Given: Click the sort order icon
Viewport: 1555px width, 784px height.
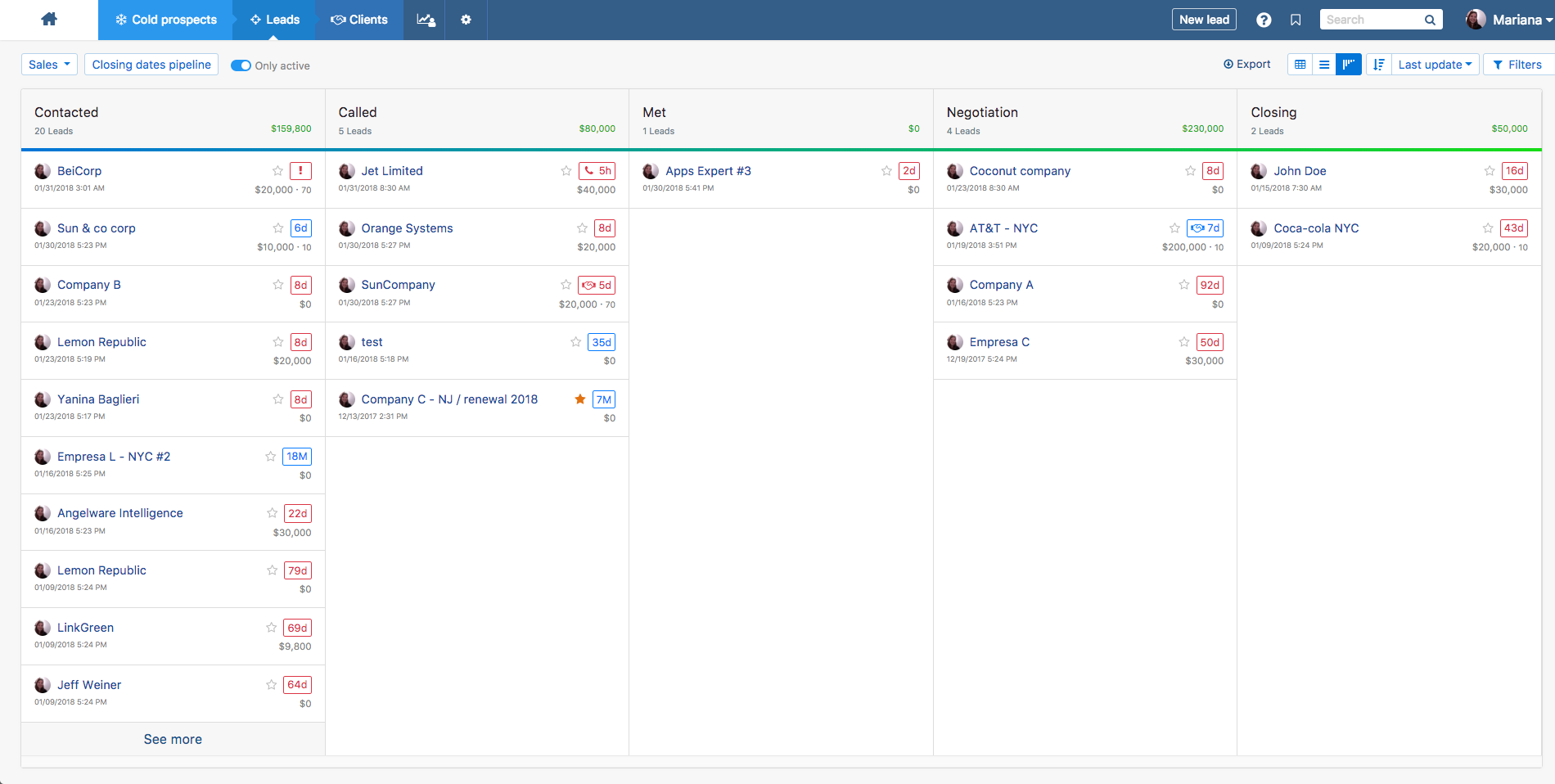Looking at the screenshot, I should (x=1379, y=65).
